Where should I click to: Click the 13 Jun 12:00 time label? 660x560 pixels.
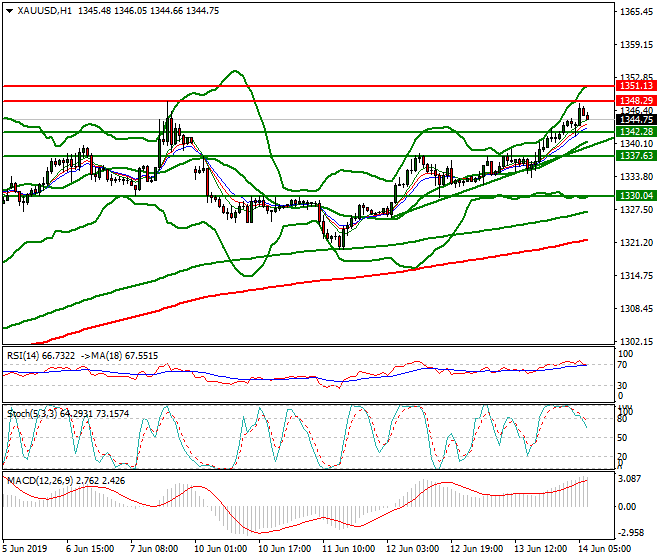[x=540, y=549]
